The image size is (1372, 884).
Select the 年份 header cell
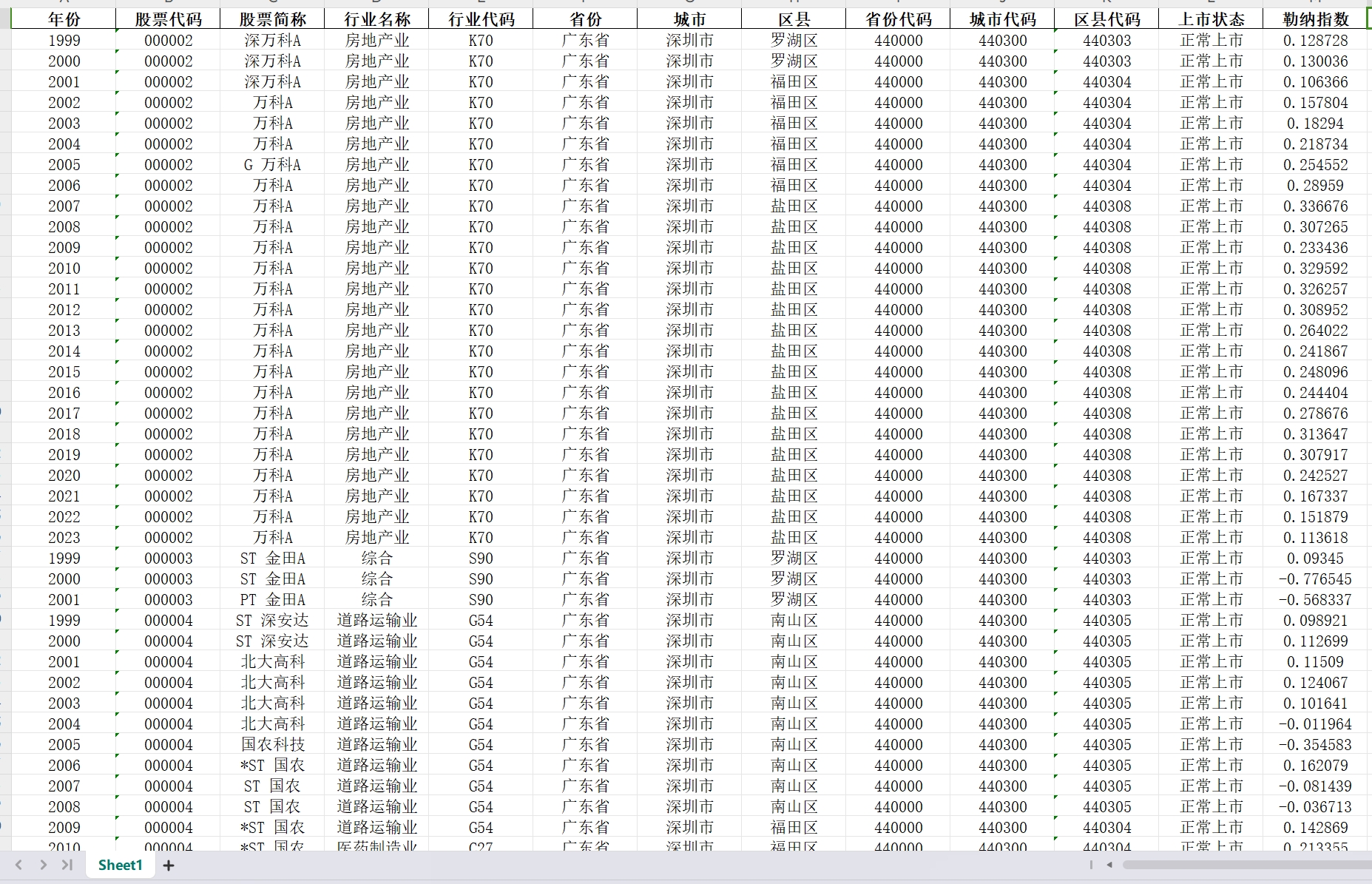(x=64, y=19)
